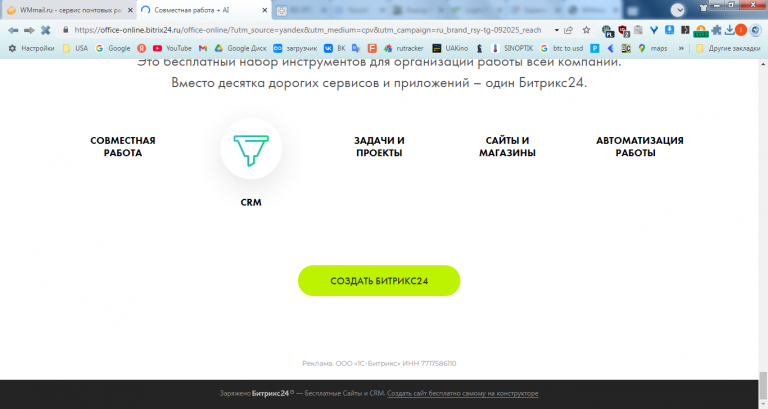Click the URL address bar field
This screenshot has height=409, width=768.
308,30
